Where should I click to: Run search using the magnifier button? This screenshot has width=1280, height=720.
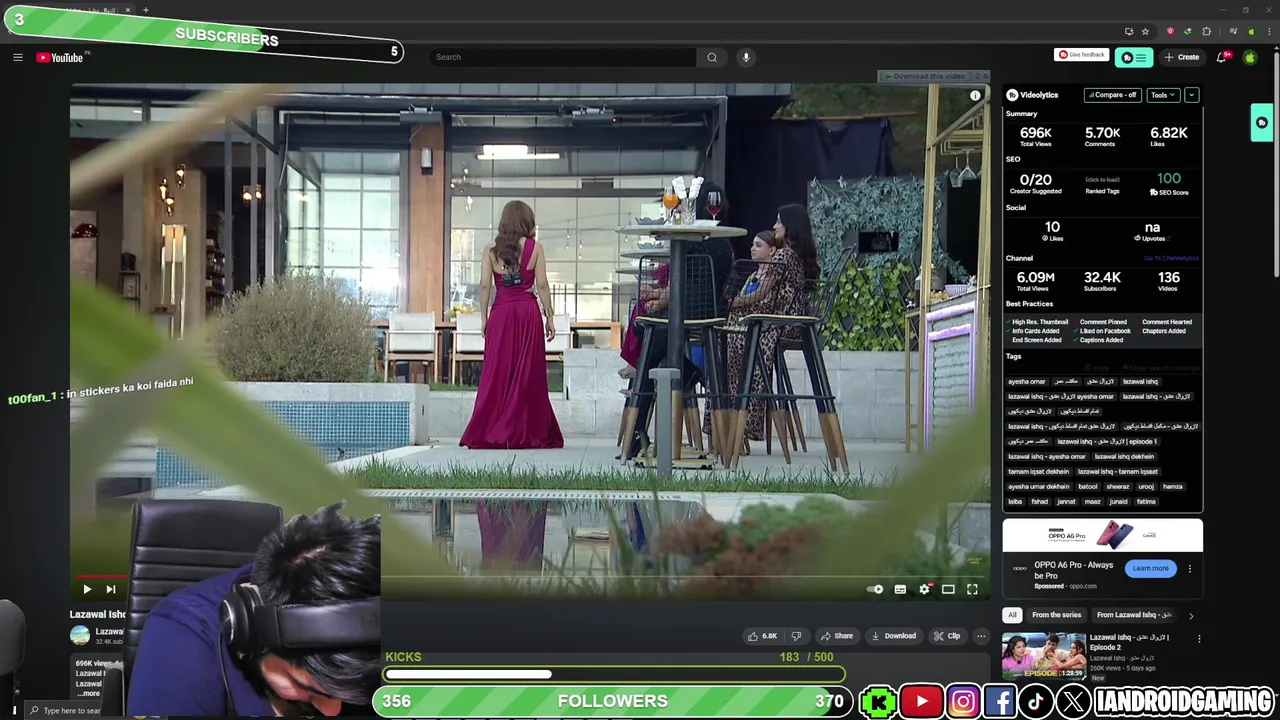click(712, 57)
